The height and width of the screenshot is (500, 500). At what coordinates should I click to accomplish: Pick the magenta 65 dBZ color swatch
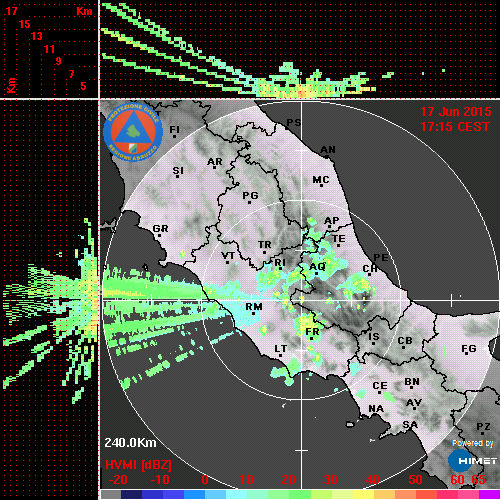point(489,494)
